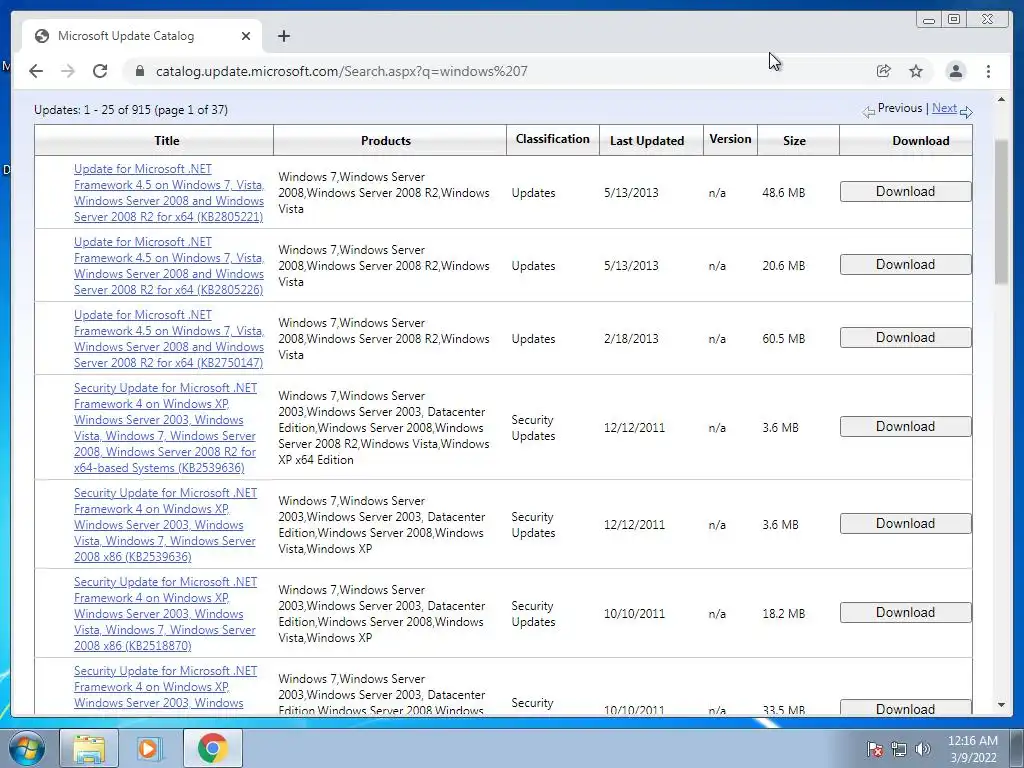The image size is (1024, 768).
Task: Click the date 10/10/2011 in KB2518870 row
Action: pos(634,614)
